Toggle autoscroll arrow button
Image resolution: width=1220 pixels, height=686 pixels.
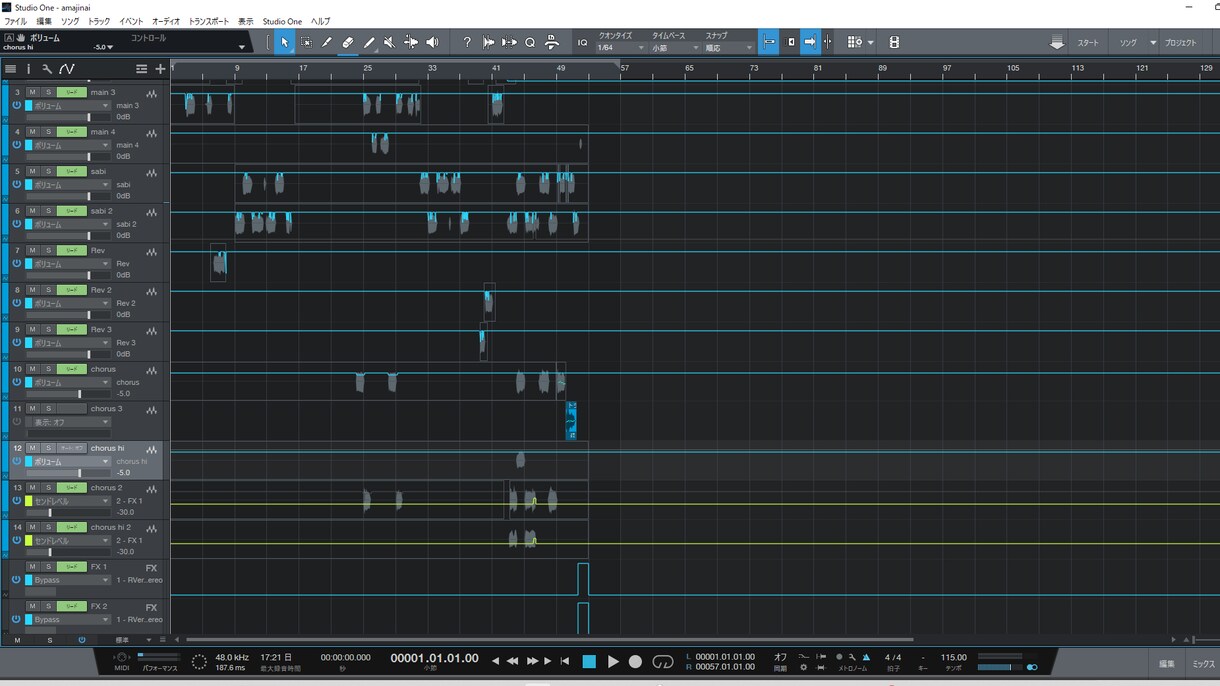810,42
